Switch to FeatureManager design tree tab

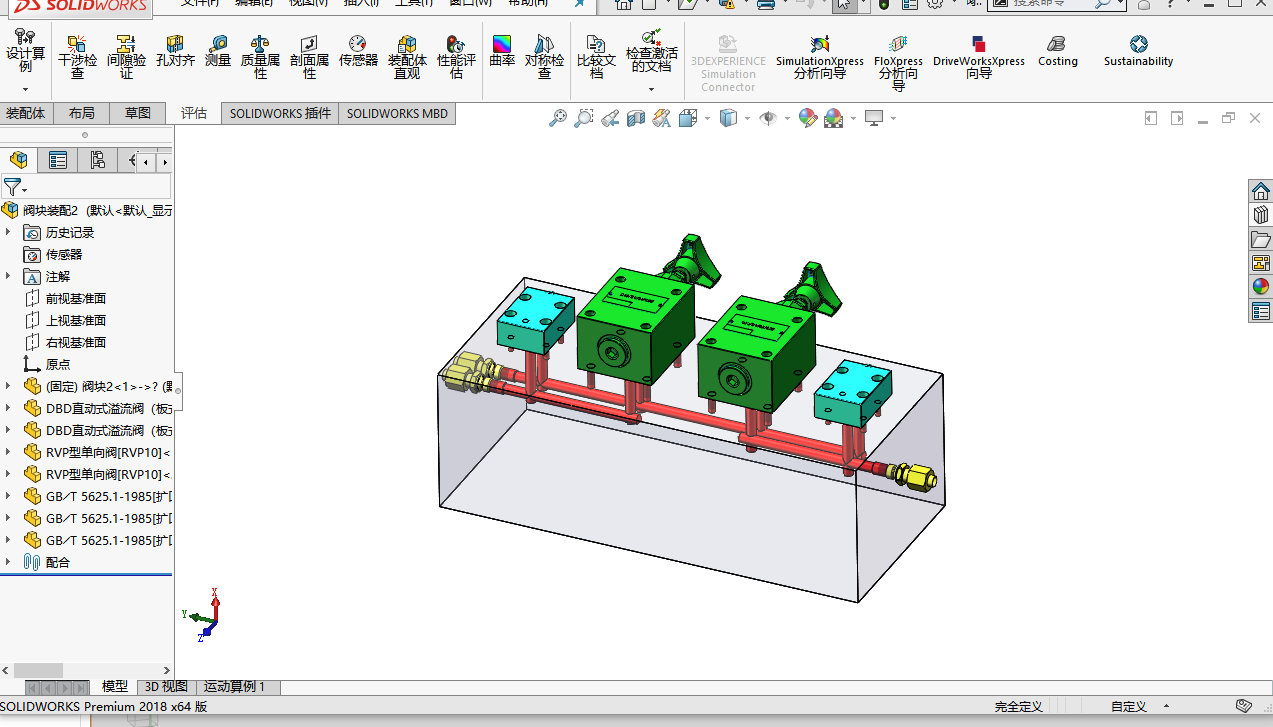(19, 160)
